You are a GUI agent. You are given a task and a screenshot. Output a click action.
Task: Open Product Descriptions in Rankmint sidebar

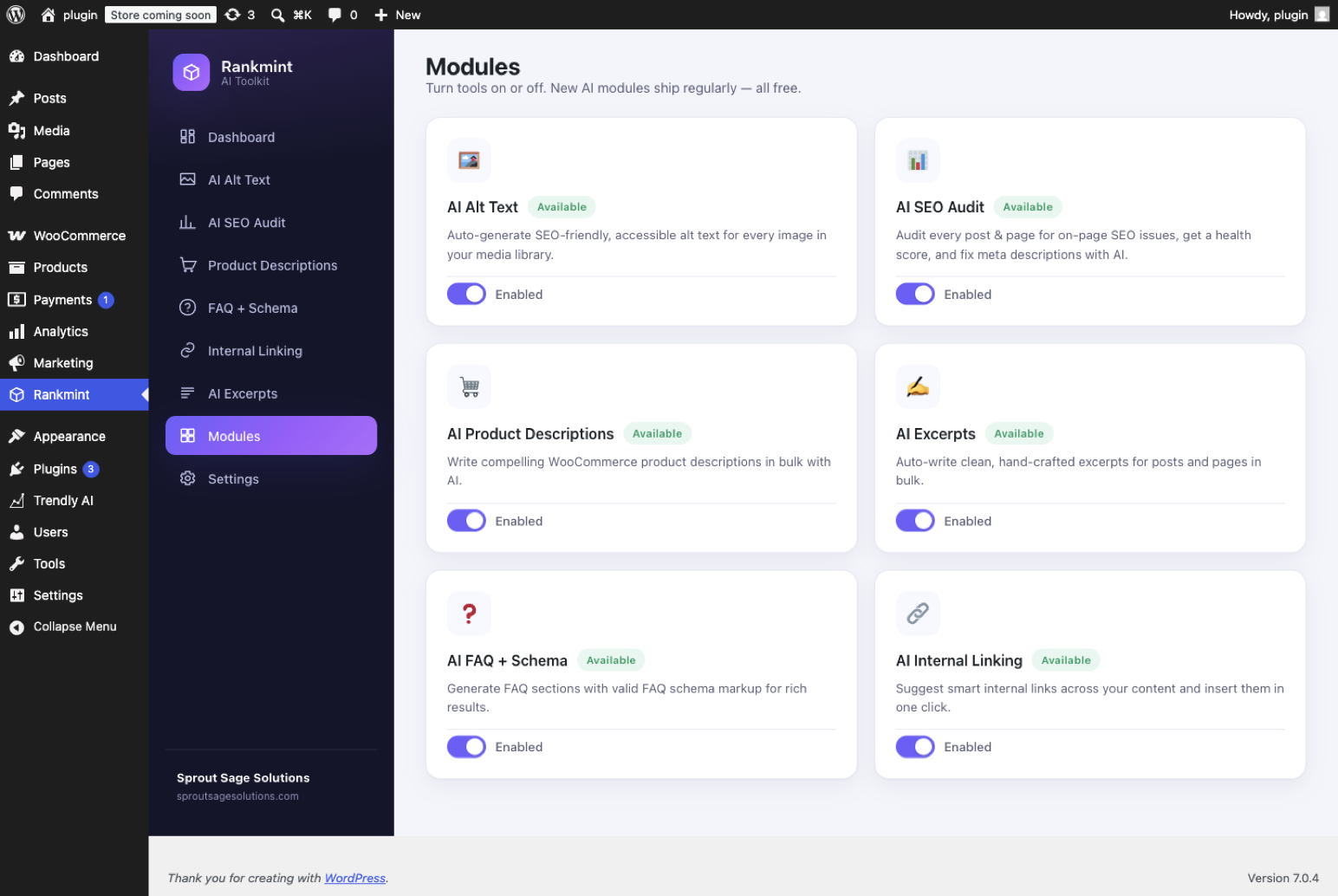point(271,265)
